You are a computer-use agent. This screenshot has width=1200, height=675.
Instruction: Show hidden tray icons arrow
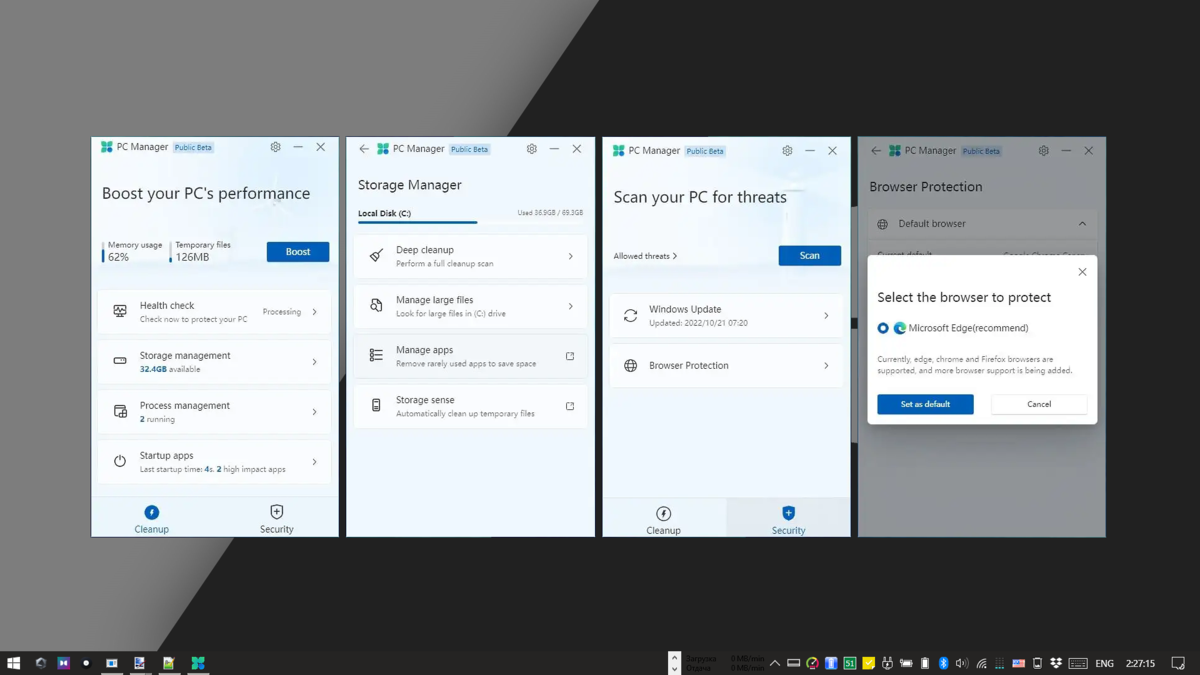(775, 663)
